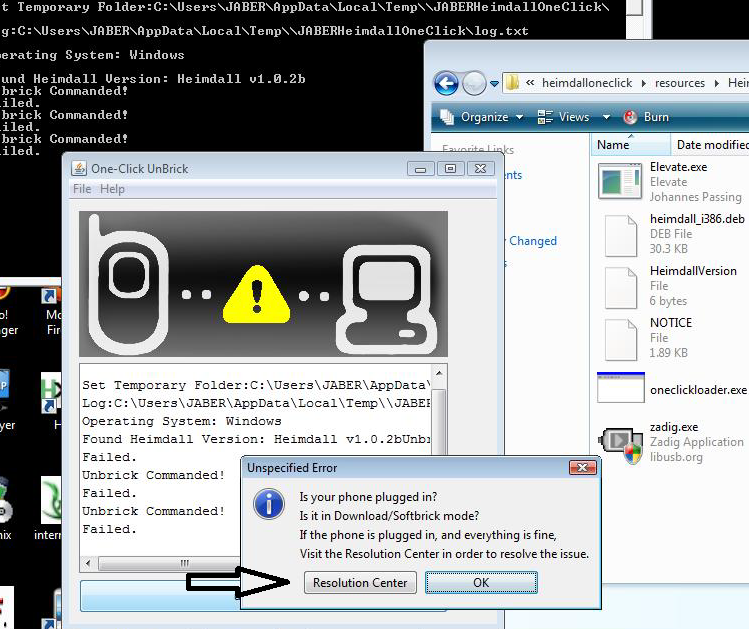This screenshot has height=629, width=749.
Task: Maximize the One-Click UnBrick window
Action: point(450,169)
